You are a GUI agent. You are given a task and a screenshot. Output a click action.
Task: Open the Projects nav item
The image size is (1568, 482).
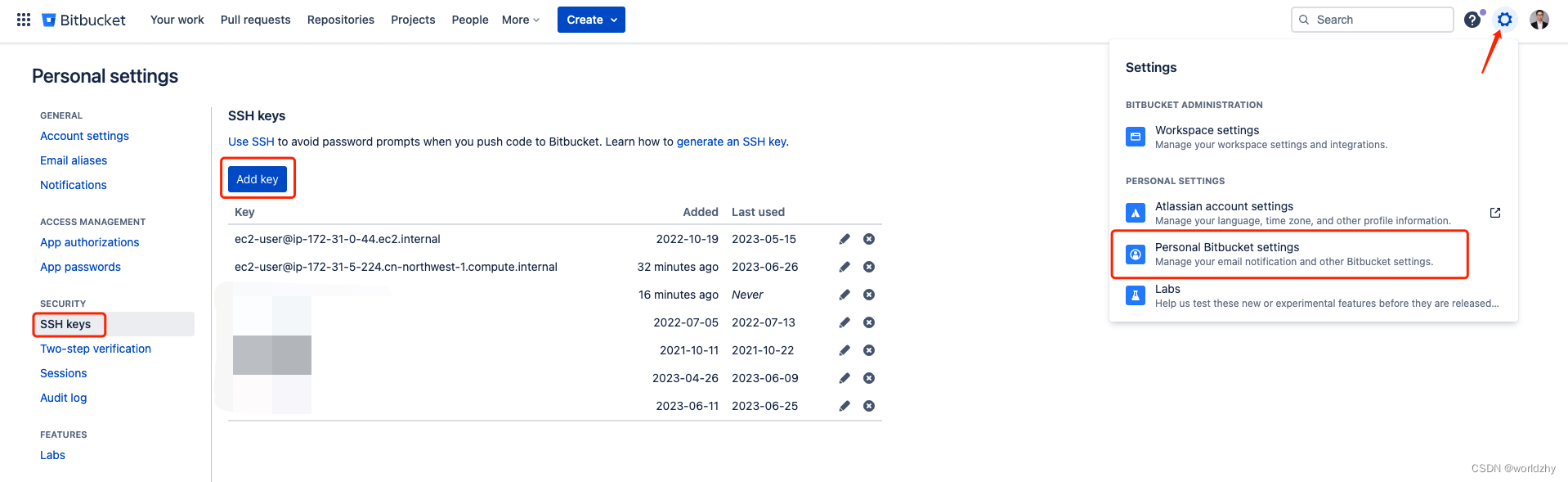[413, 20]
